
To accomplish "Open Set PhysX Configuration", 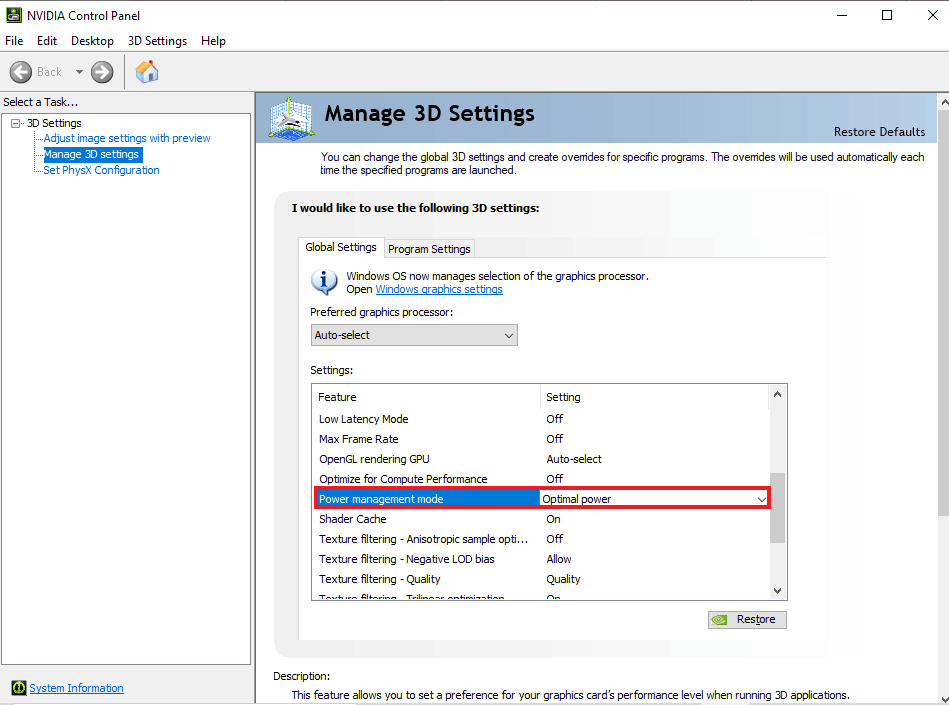I will (101, 170).
